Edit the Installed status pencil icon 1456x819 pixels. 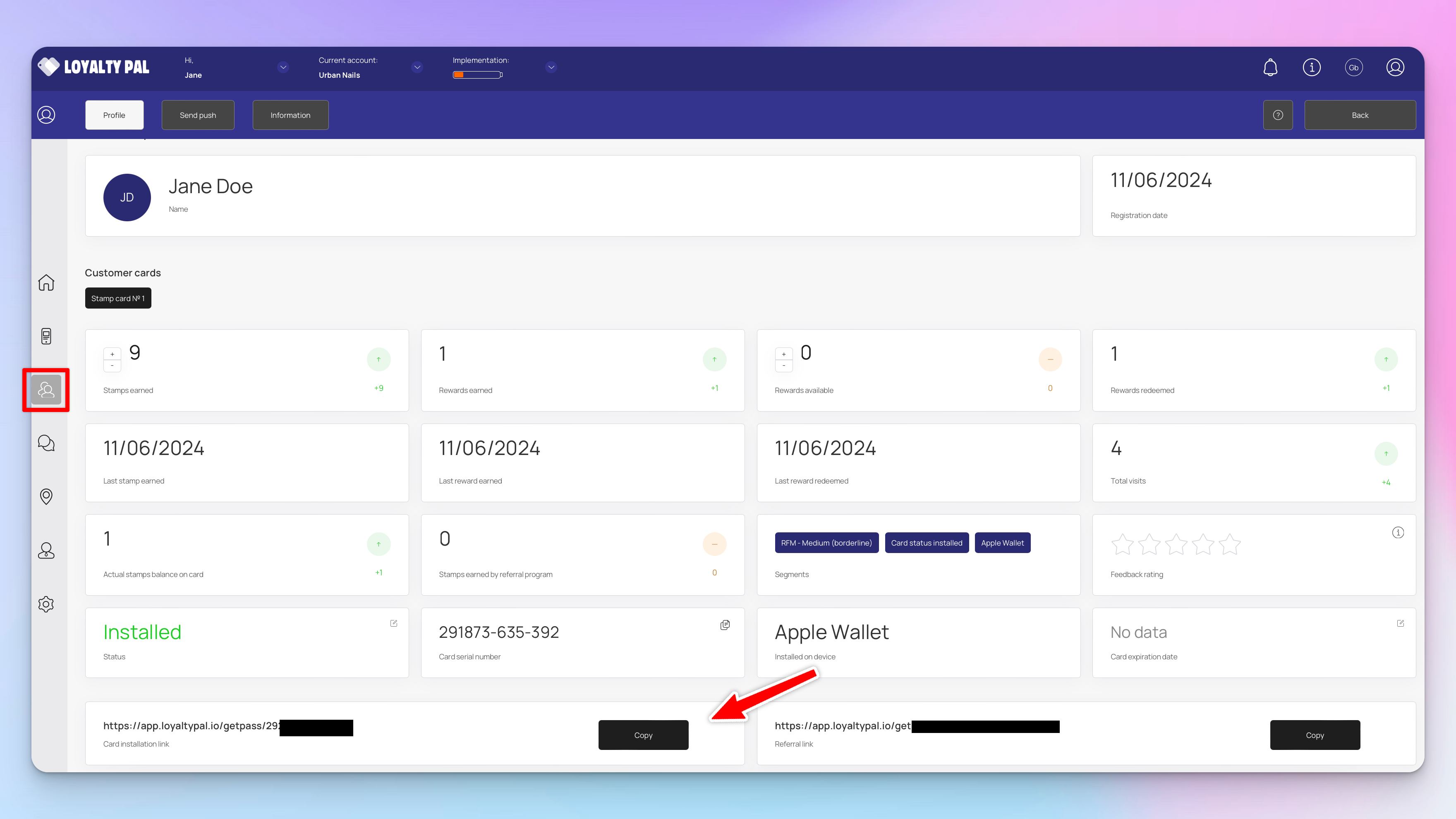pos(393,623)
